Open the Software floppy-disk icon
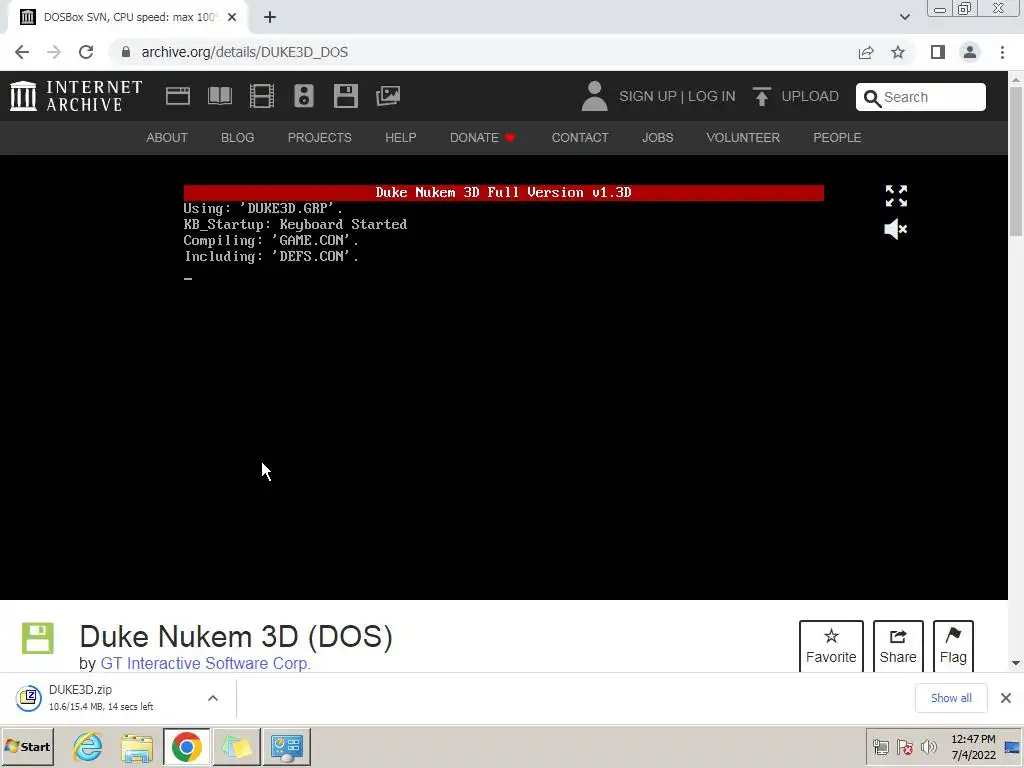 click(x=345, y=96)
